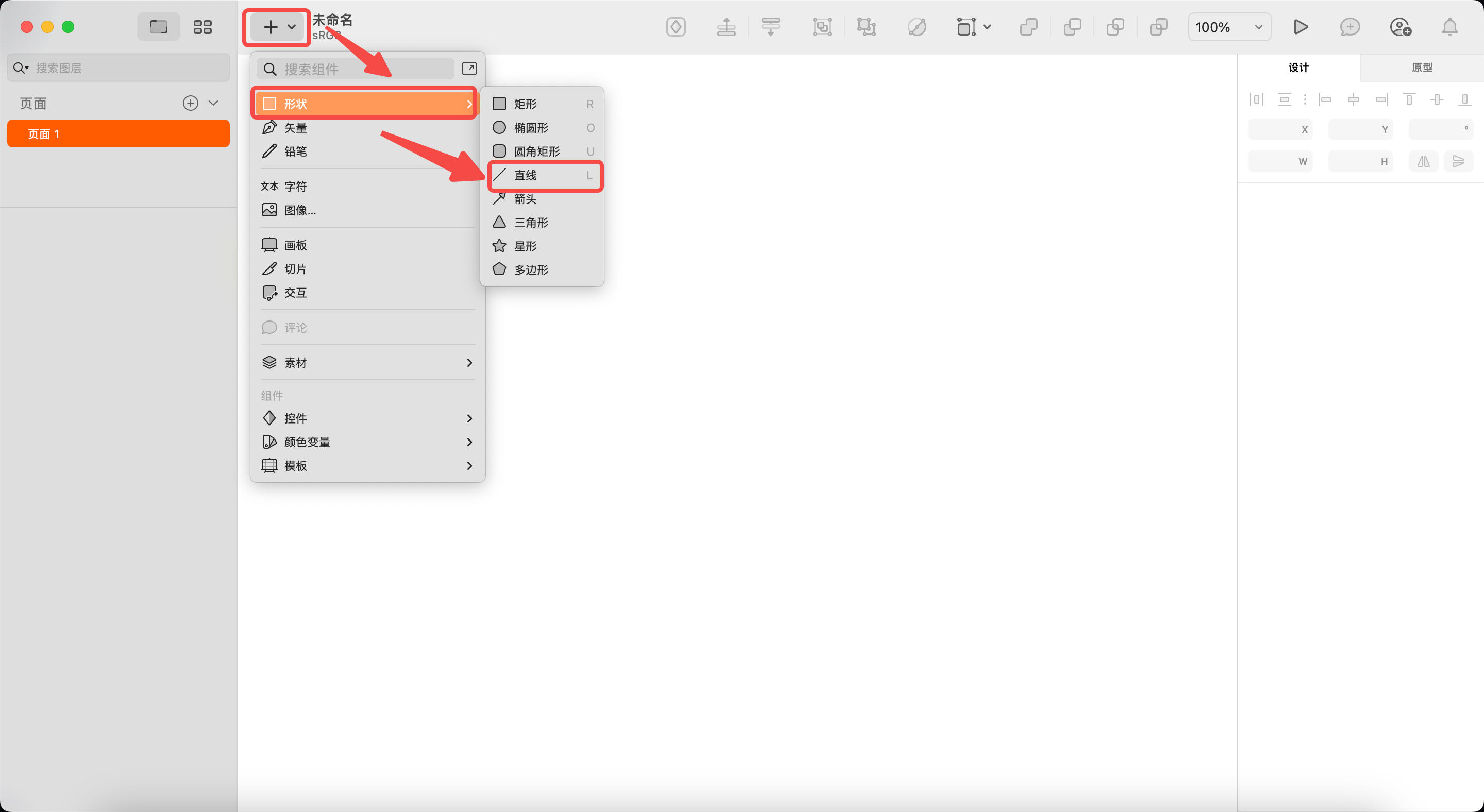Click the create symbol diamond icon

[x=676, y=27]
